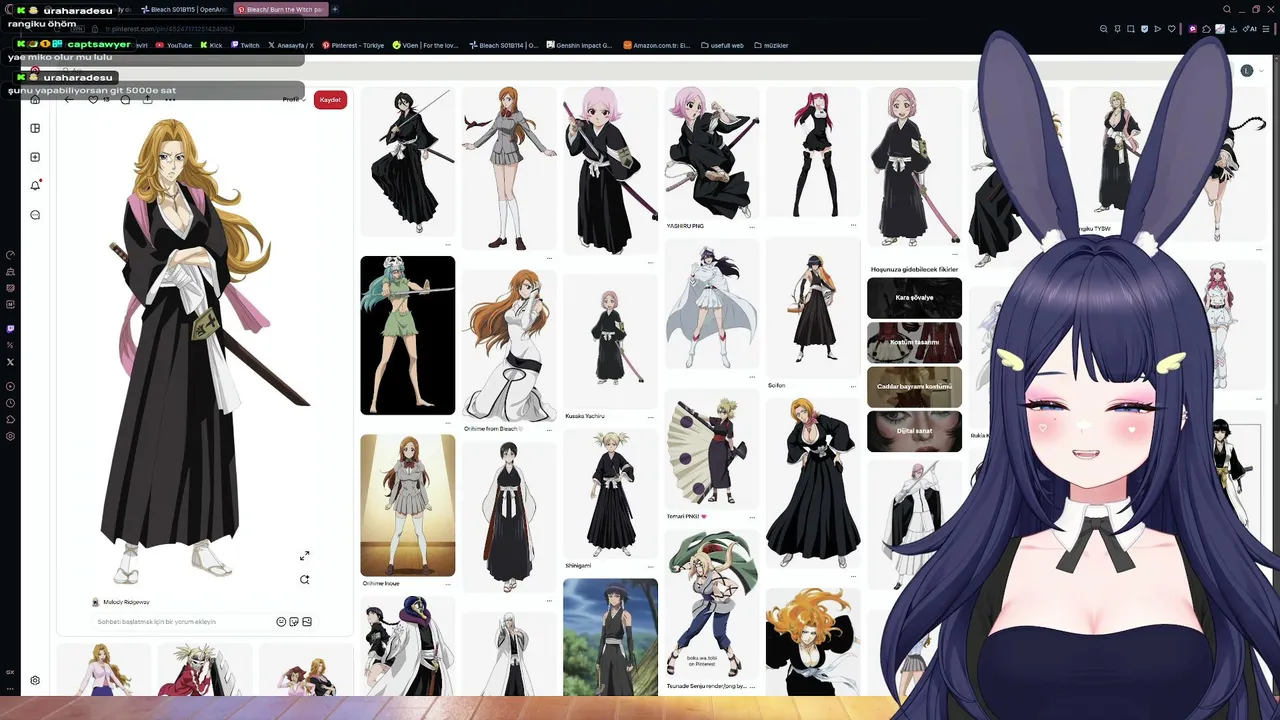Viewport: 1280px width, 720px height.
Task: Share the pin via upload icon
Action: click(148, 100)
